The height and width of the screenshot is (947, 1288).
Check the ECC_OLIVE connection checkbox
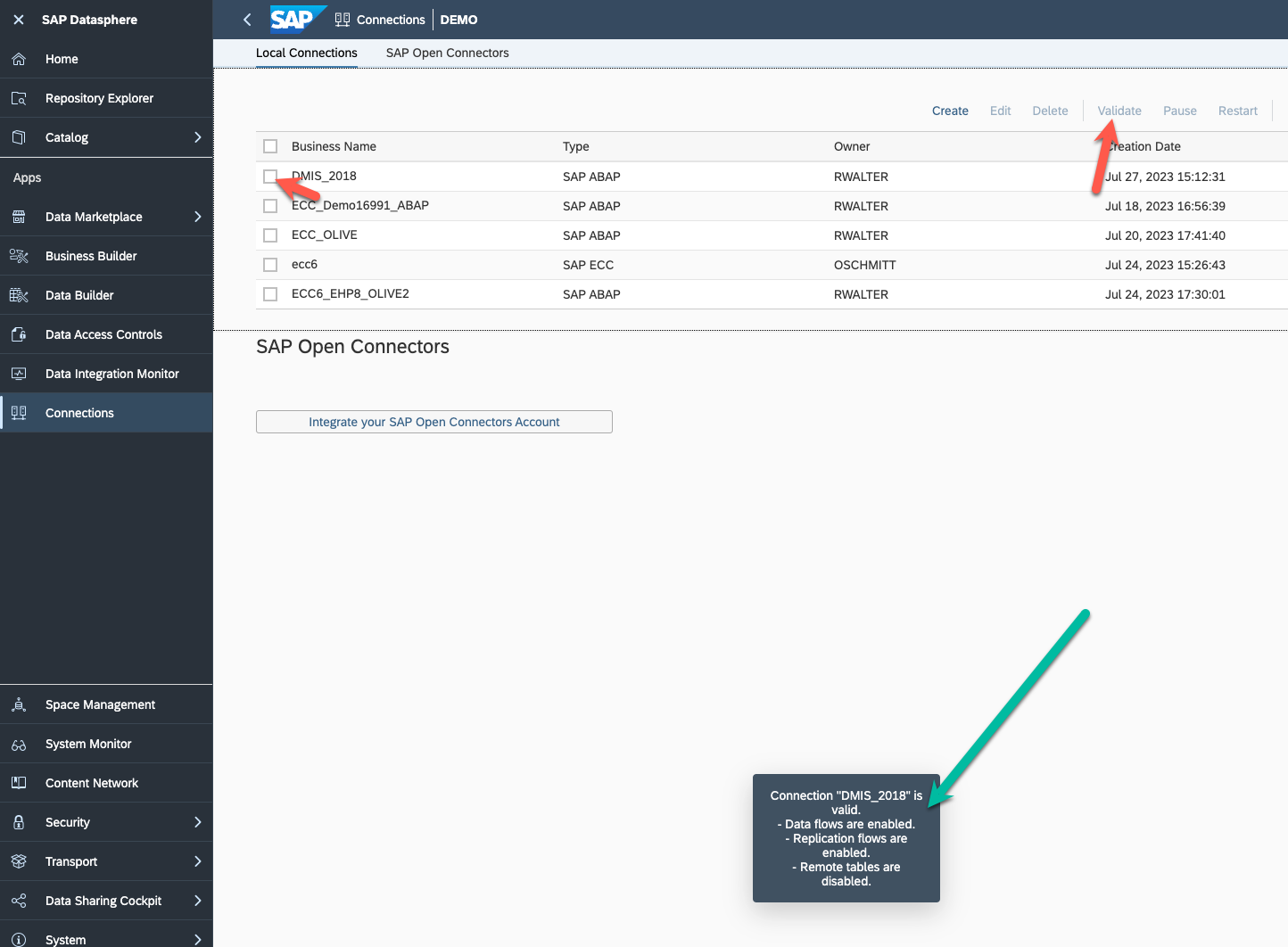270,235
